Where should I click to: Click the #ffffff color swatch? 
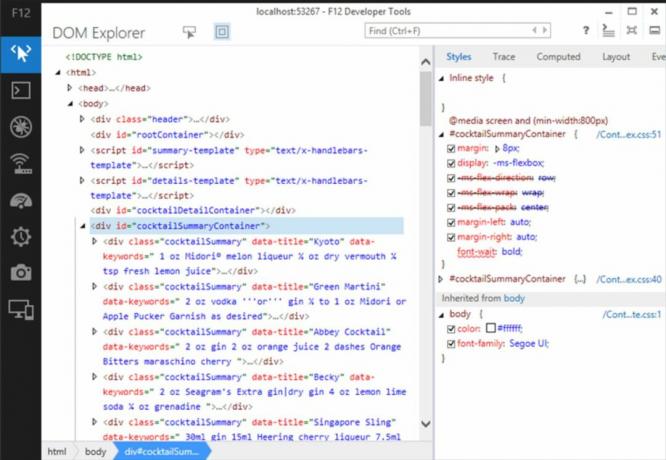point(491,328)
